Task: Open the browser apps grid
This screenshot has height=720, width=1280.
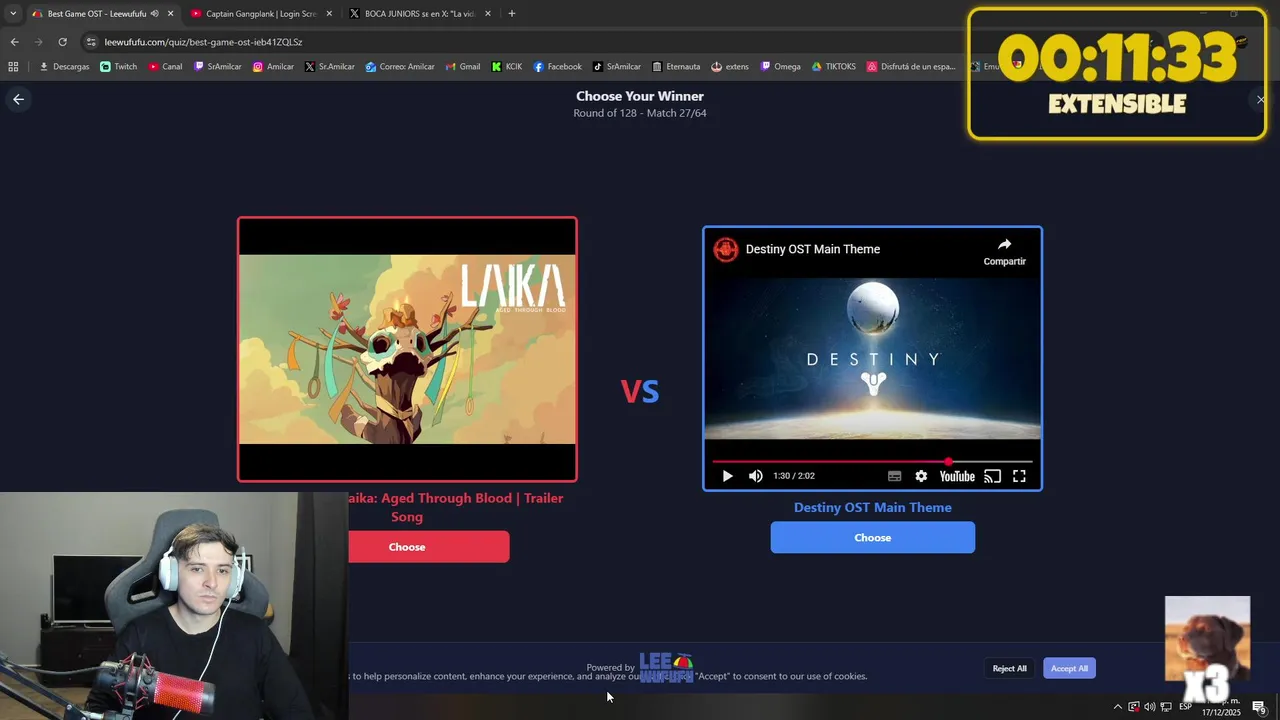Action: 13,67
